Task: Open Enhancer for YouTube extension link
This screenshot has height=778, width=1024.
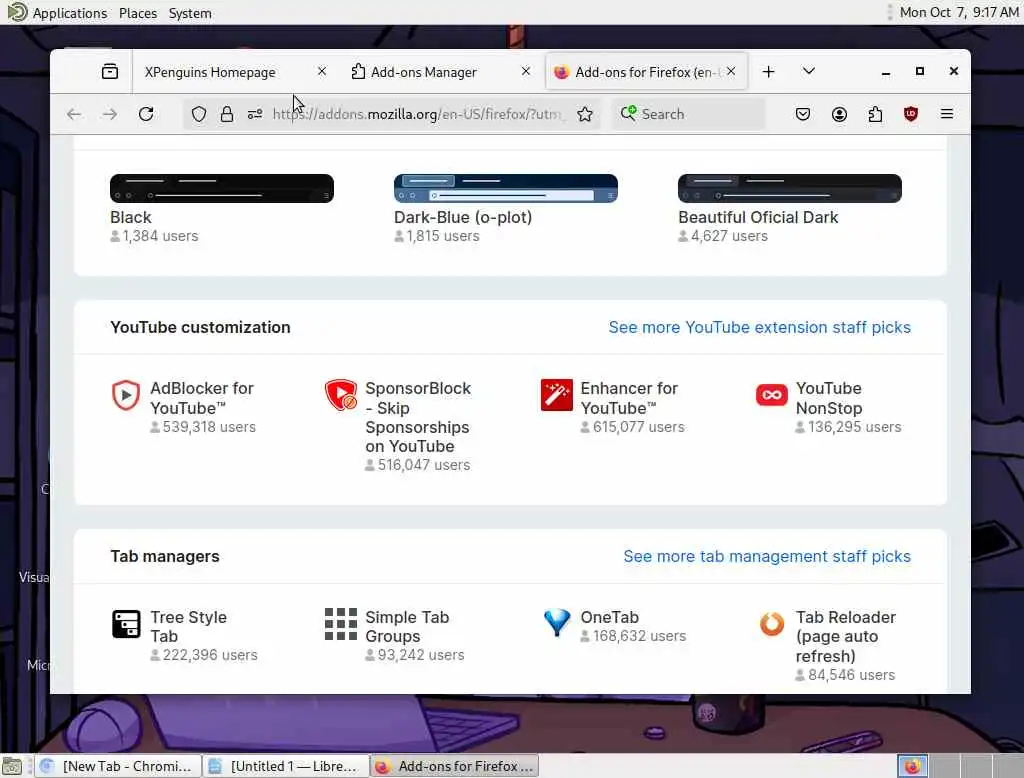Action: tap(629, 398)
